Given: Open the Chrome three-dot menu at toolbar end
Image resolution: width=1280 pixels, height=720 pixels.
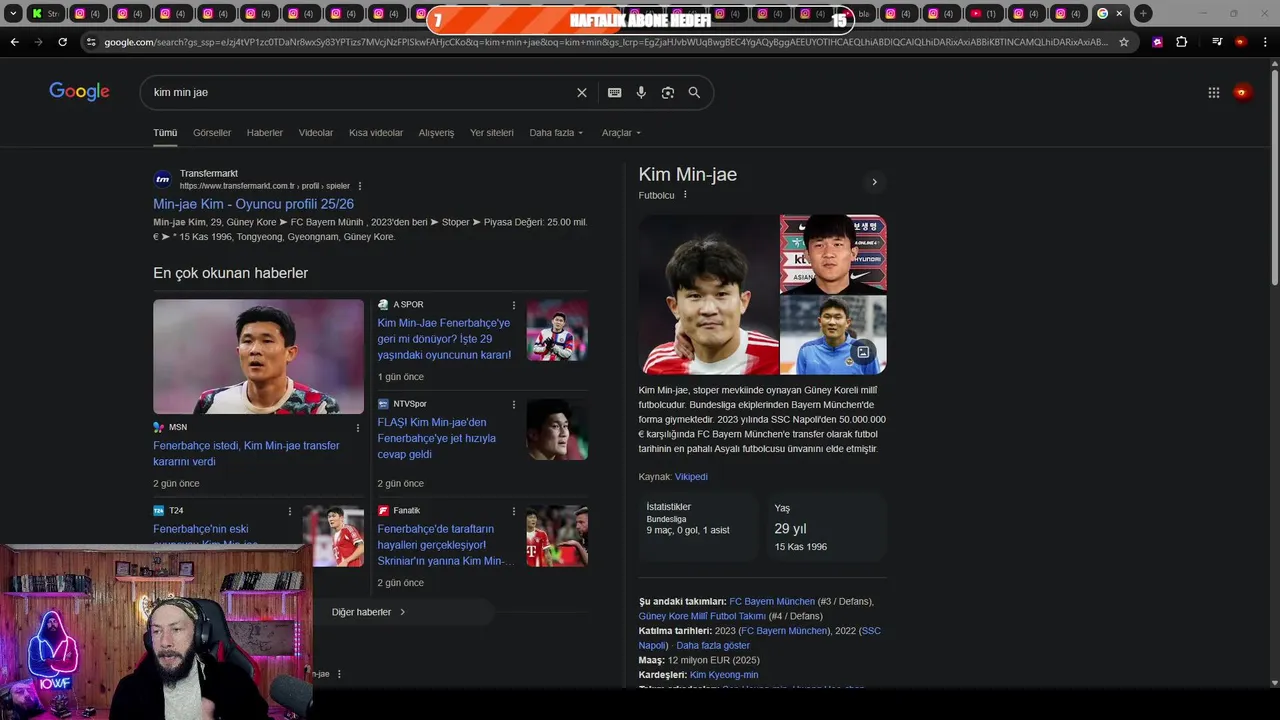Looking at the screenshot, I should [x=1265, y=42].
